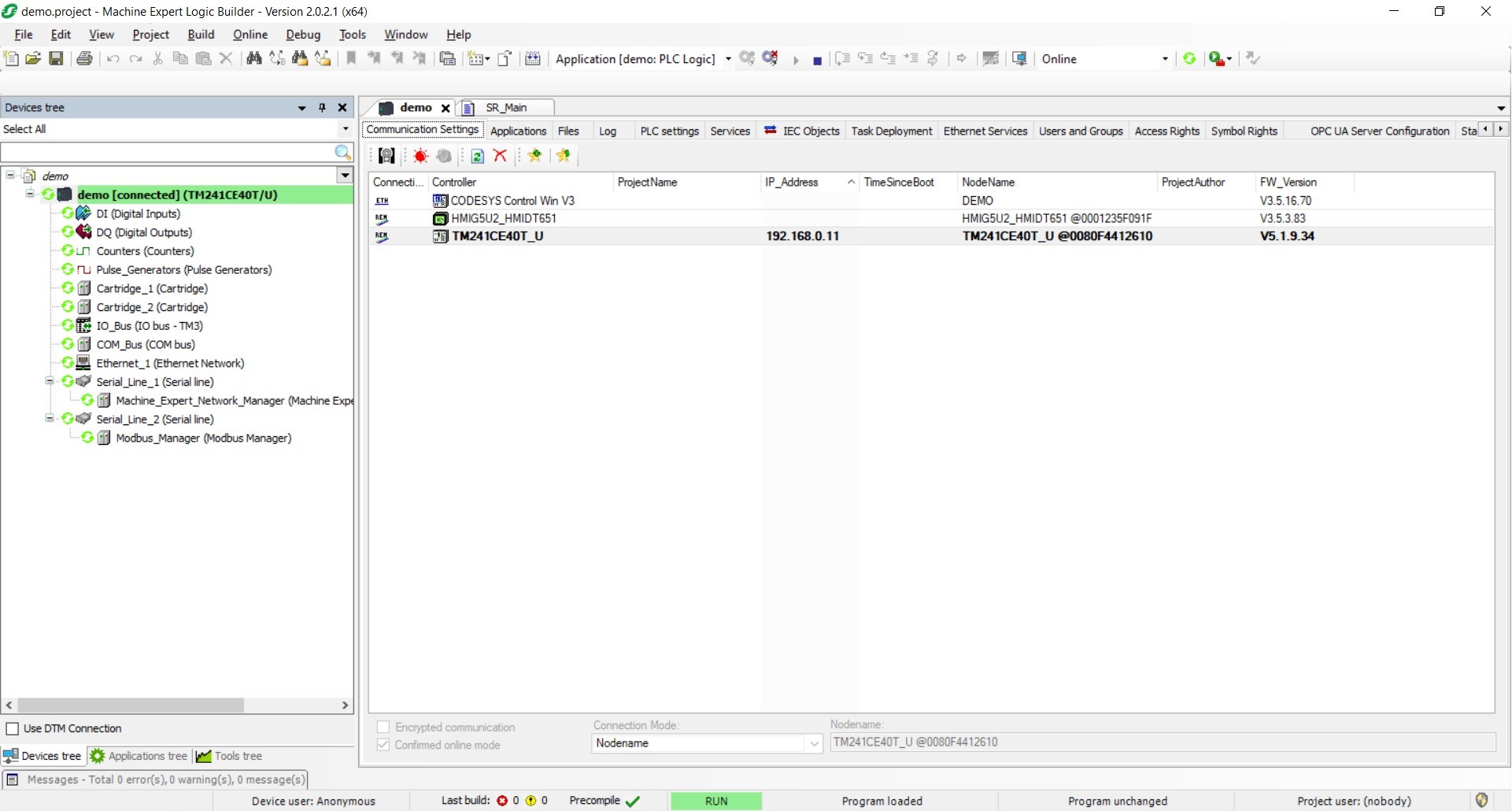The image size is (1512, 811).
Task: Close the Devices tree panel
Action: pyautogui.click(x=342, y=108)
